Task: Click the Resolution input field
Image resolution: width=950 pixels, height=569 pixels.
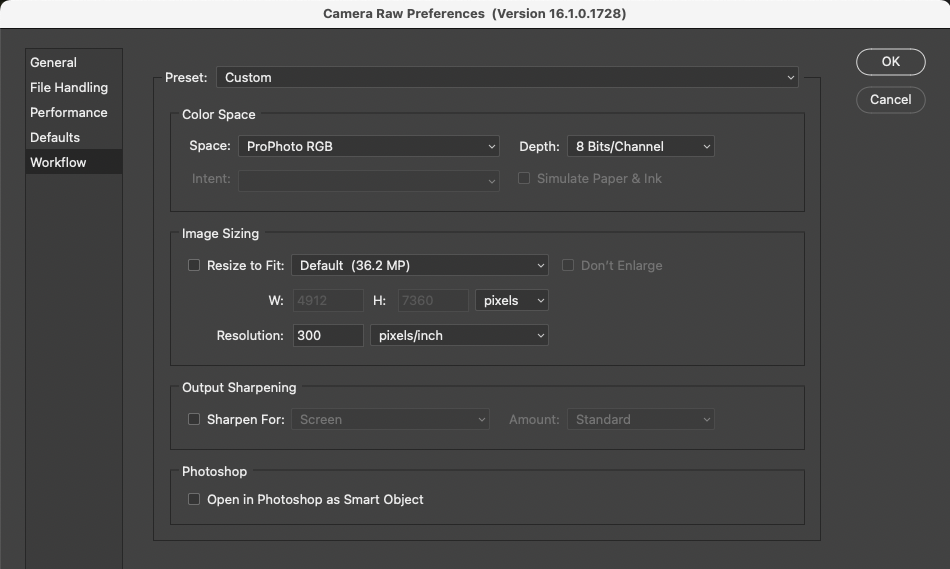Action: [328, 335]
